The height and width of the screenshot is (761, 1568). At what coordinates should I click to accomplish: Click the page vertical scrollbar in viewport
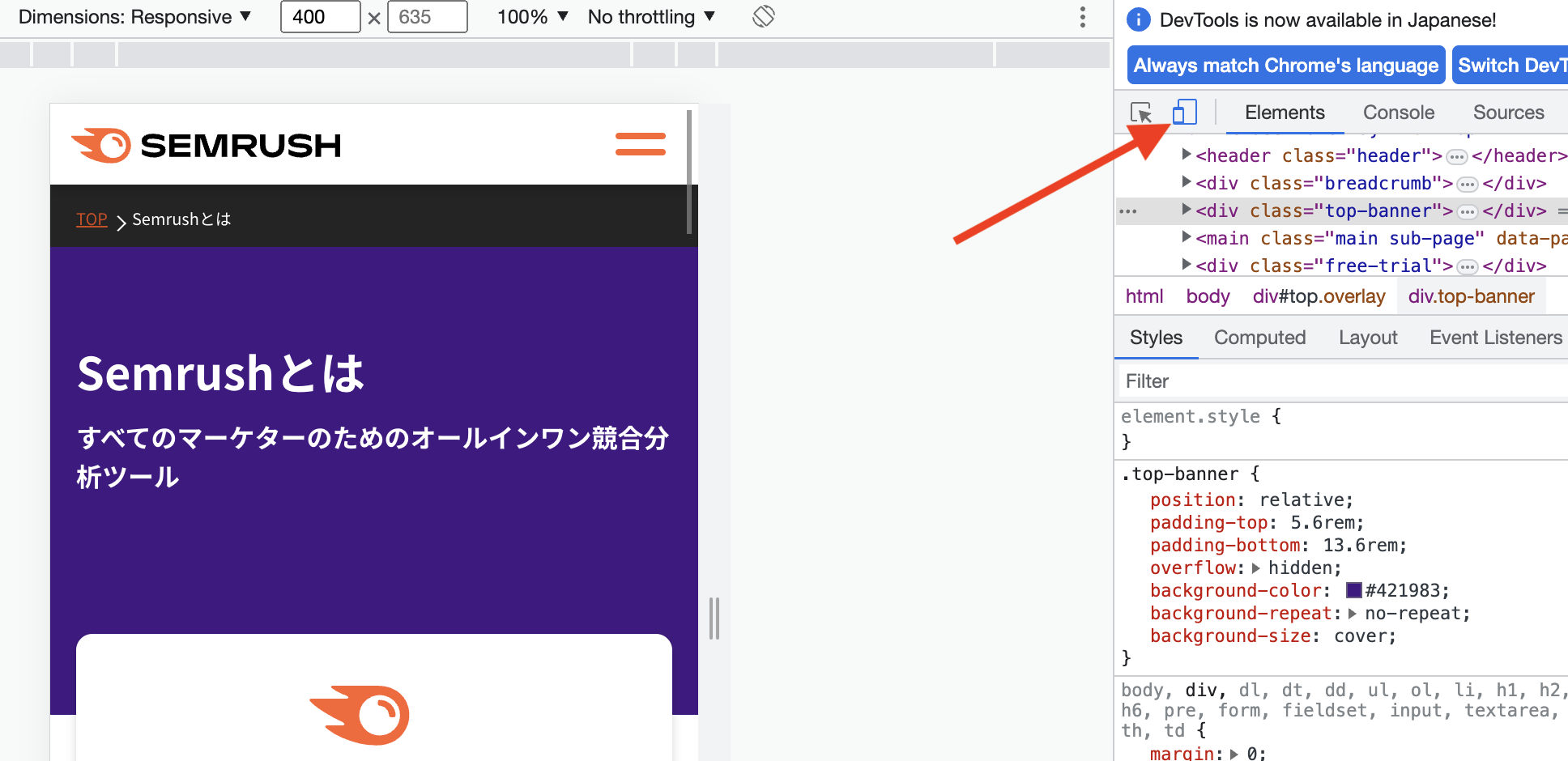click(x=689, y=172)
